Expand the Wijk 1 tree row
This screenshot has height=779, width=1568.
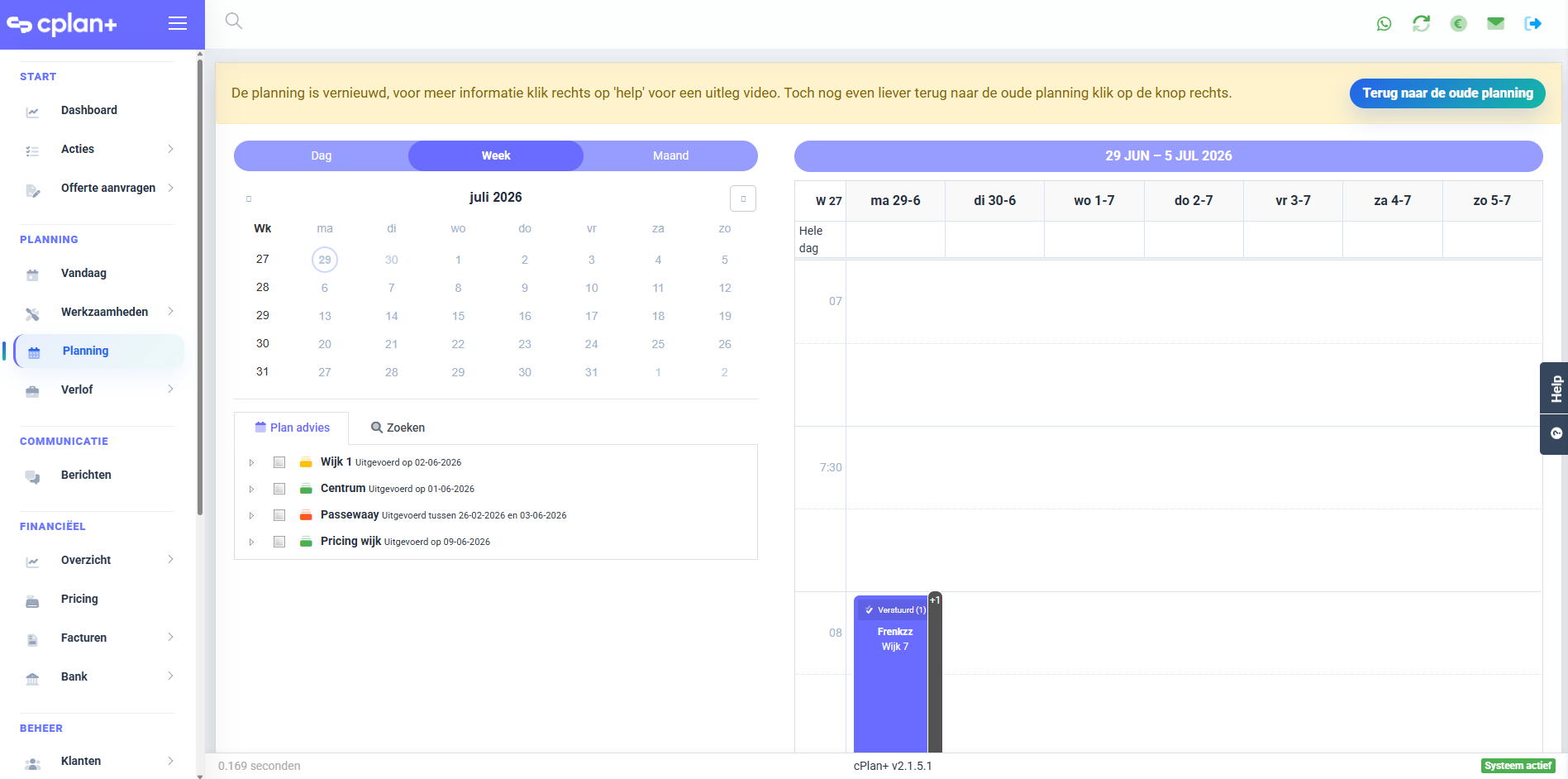pos(251,462)
